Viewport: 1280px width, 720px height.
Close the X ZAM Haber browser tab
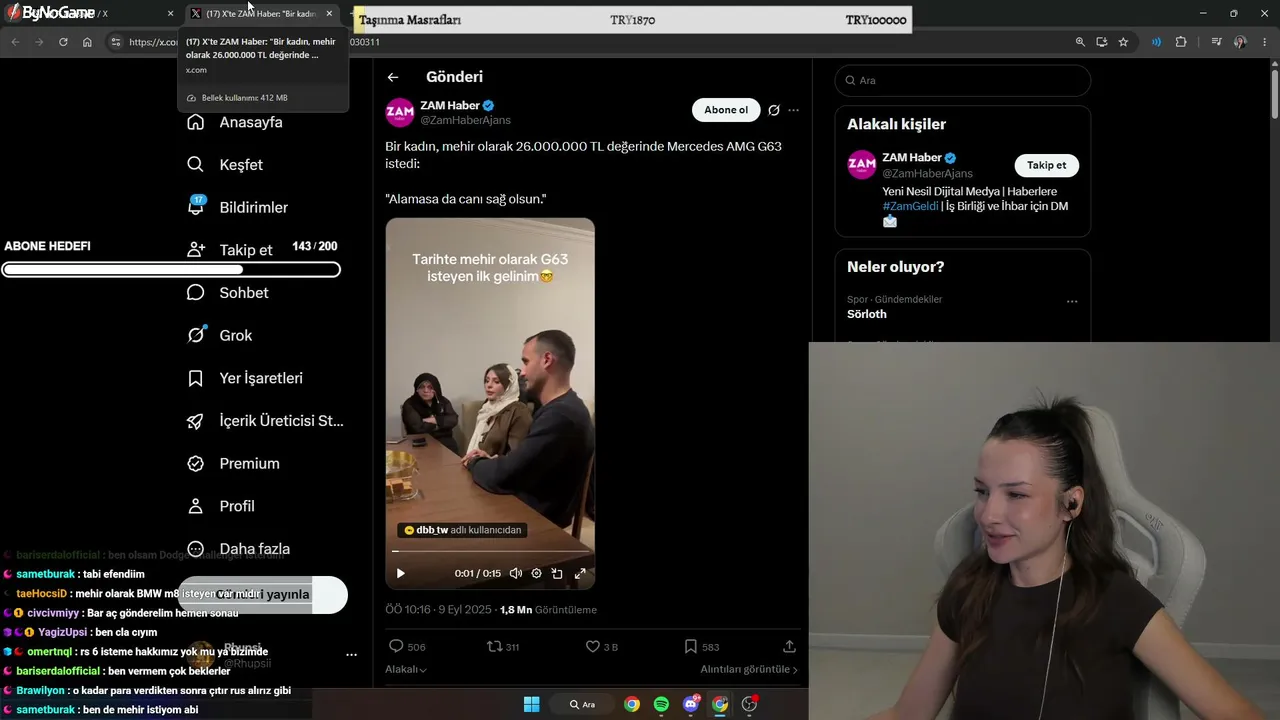pos(329,14)
